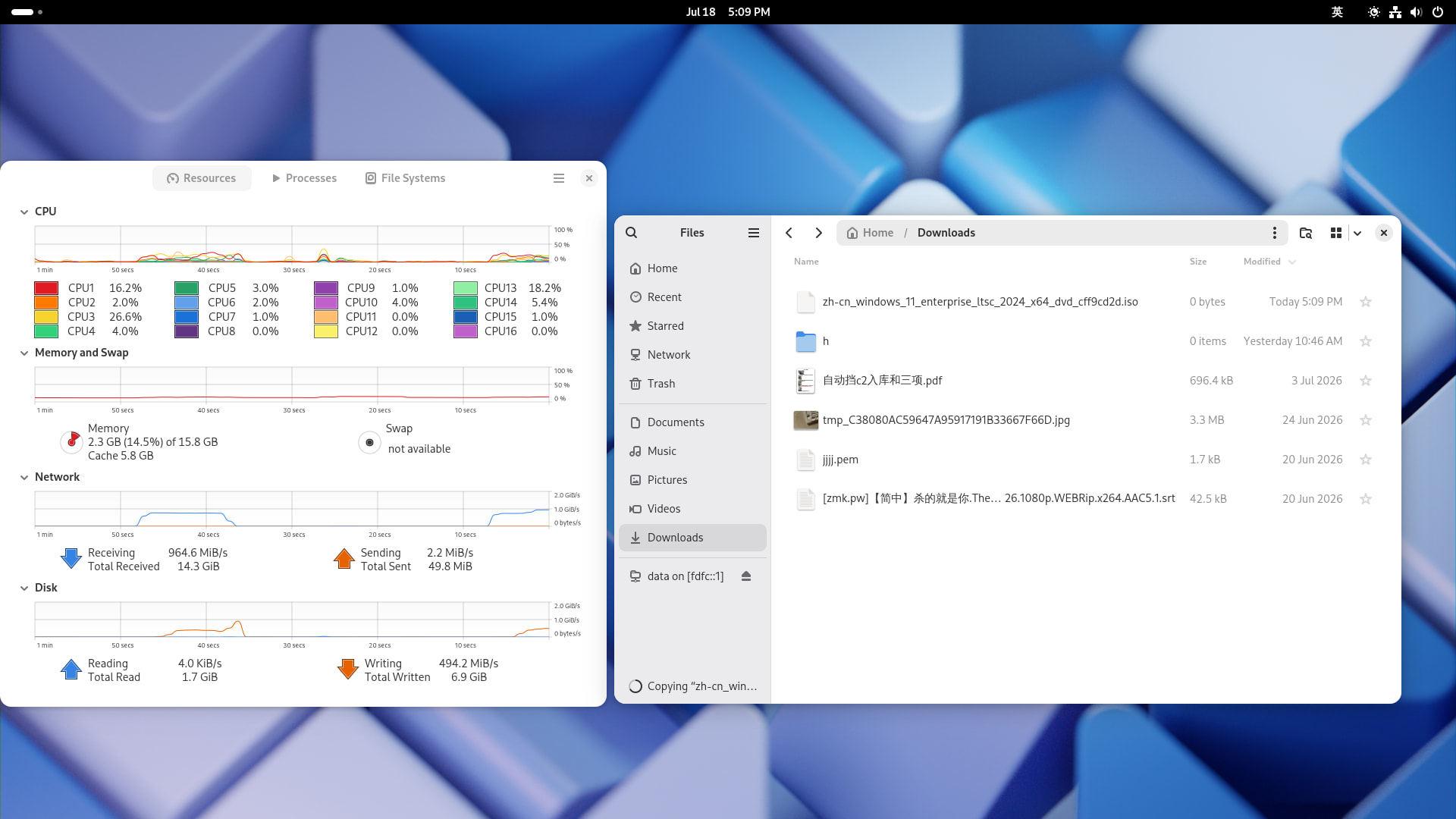Select the tmp_C38080AC jpg thumbnail
The height and width of the screenshot is (819, 1456).
805,420
